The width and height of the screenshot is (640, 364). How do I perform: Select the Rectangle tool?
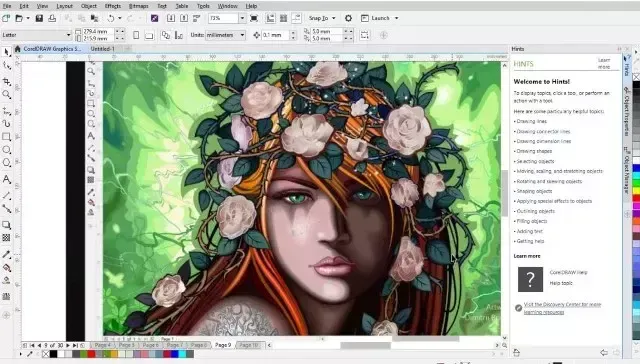coord(7,137)
